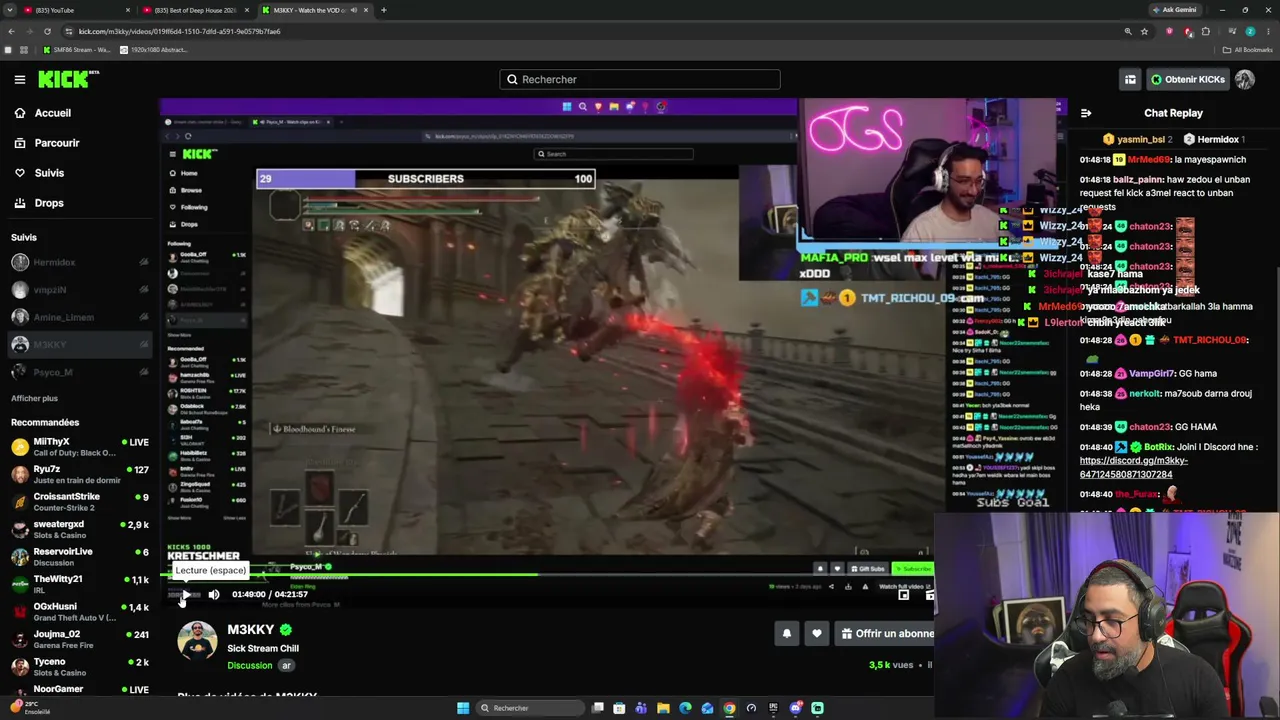
Task: Open the user profile avatar menu
Action: coord(1245,79)
